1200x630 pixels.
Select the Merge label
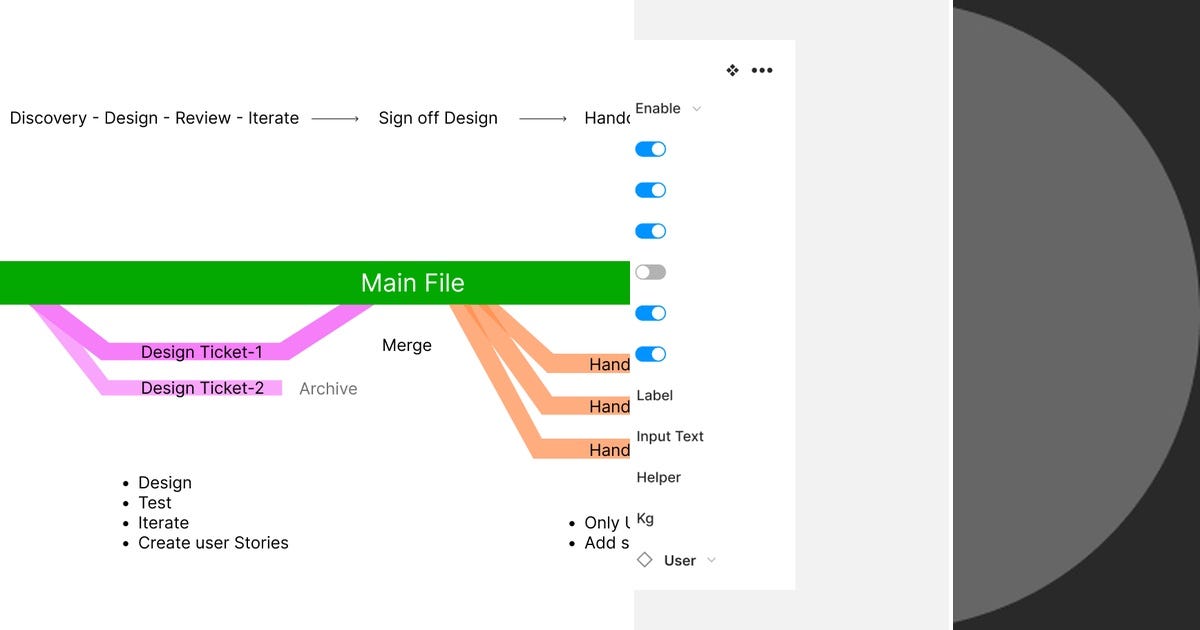click(x=406, y=345)
